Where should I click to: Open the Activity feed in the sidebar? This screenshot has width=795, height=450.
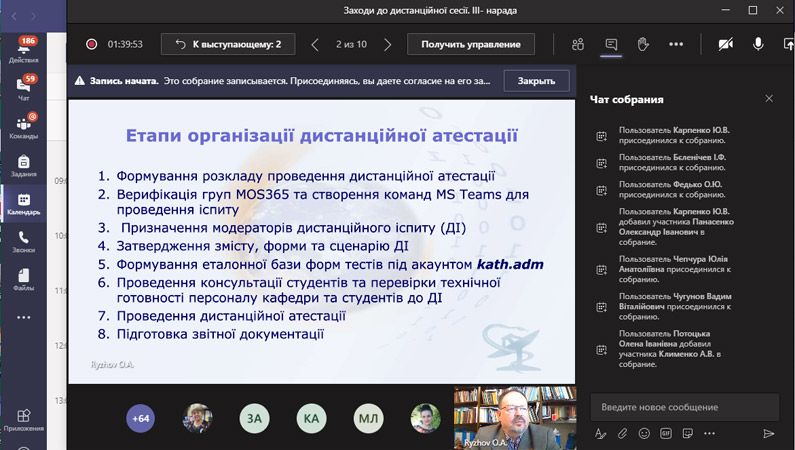pyautogui.click(x=23, y=51)
